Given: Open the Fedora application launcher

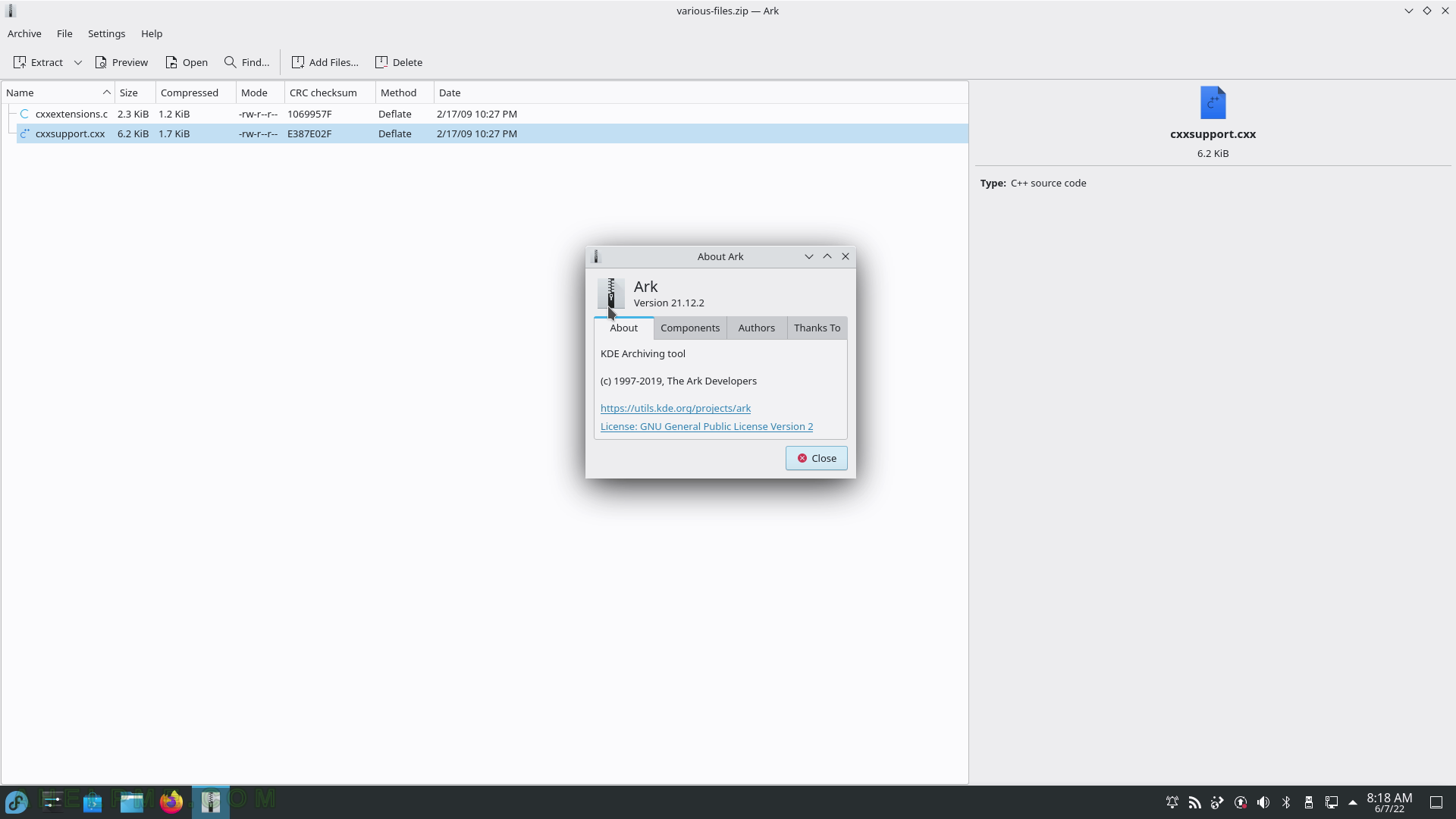Looking at the screenshot, I should (17, 802).
